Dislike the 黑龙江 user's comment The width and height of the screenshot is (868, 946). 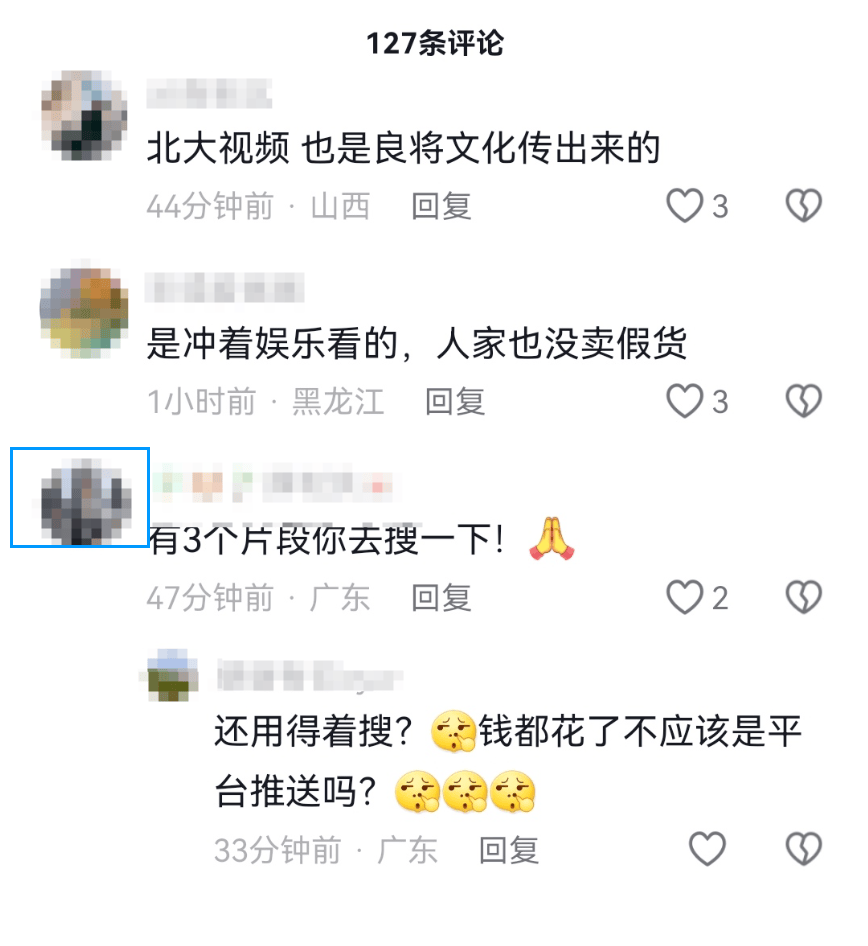point(803,401)
